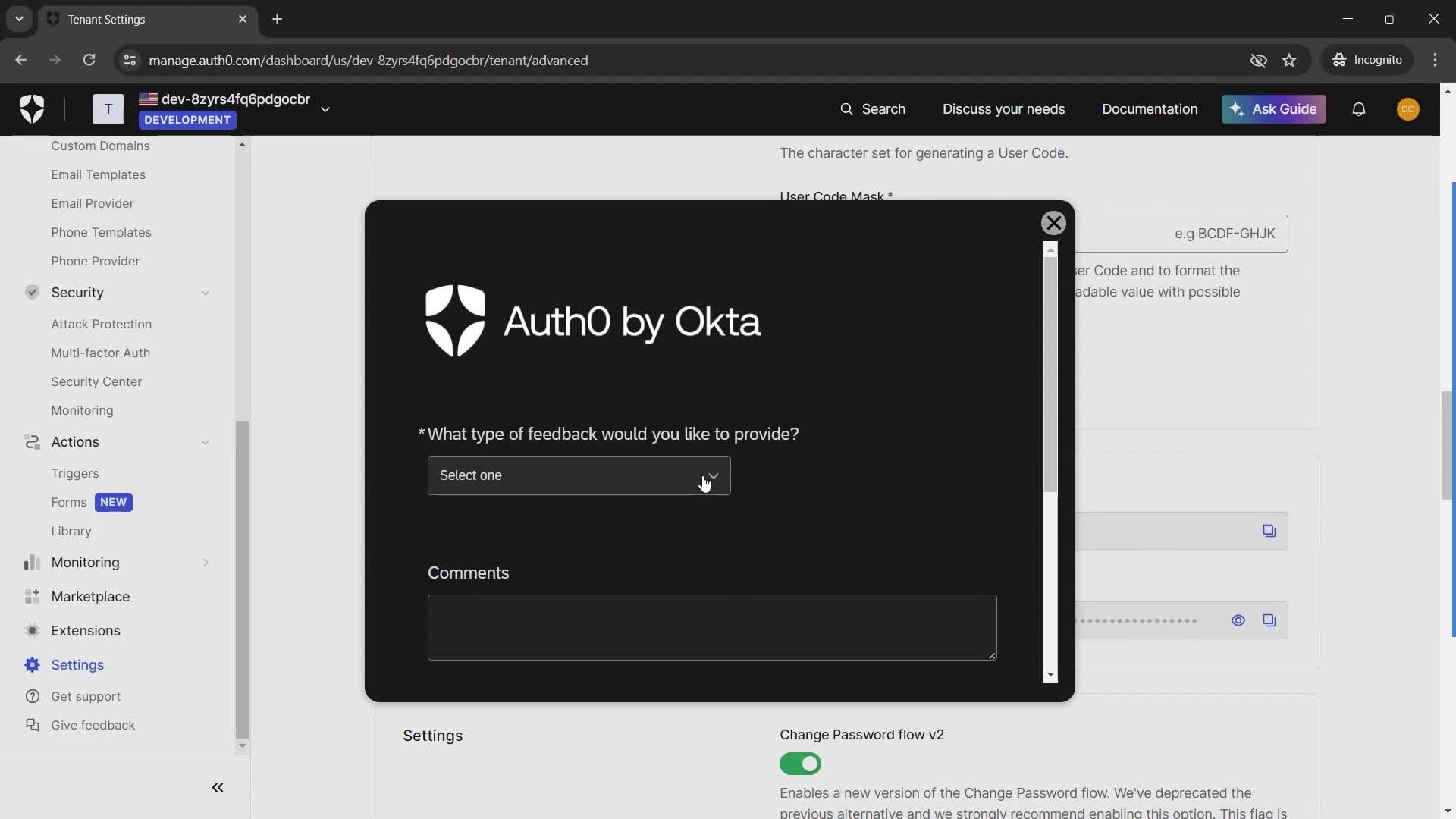Viewport: 1456px width, 819px height.
Task: Click the Ask Guide button
Action: tap(1273, 109)
